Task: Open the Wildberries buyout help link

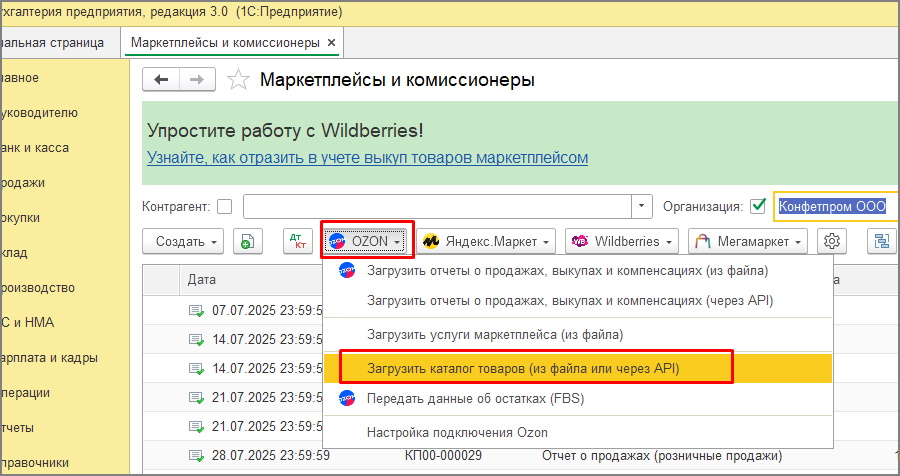Action: (x=367, y=157)
